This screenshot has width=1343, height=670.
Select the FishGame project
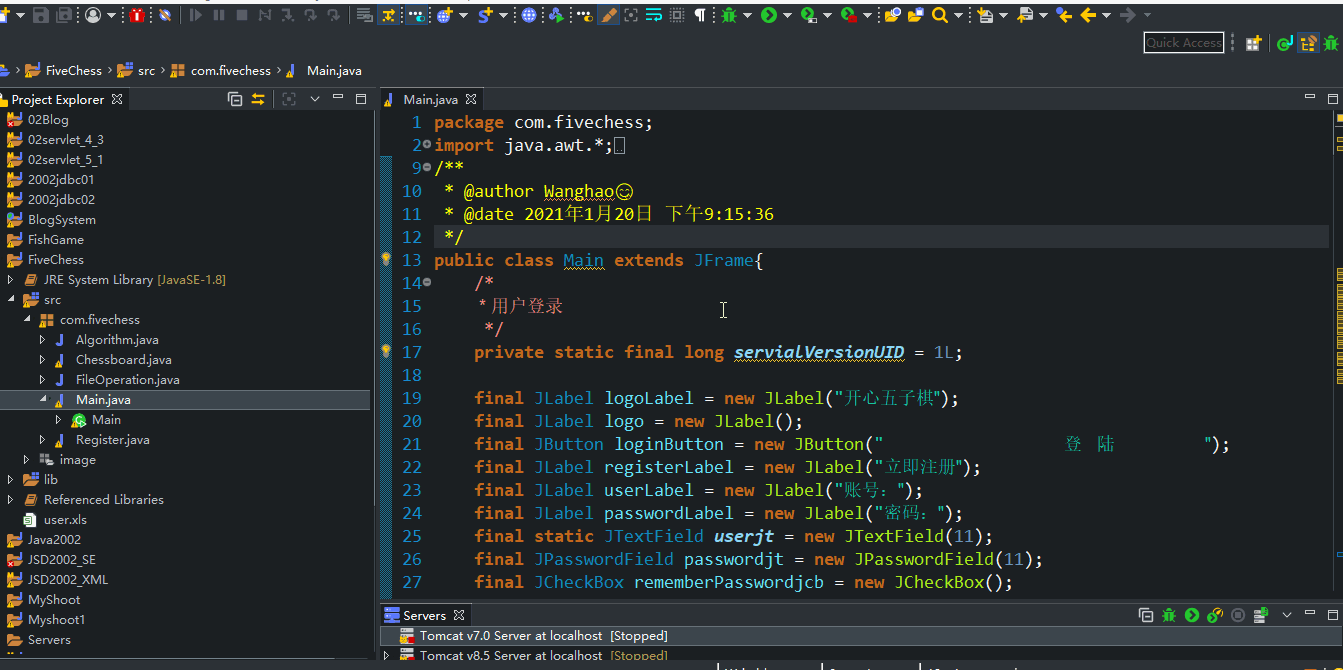[56, 240]
